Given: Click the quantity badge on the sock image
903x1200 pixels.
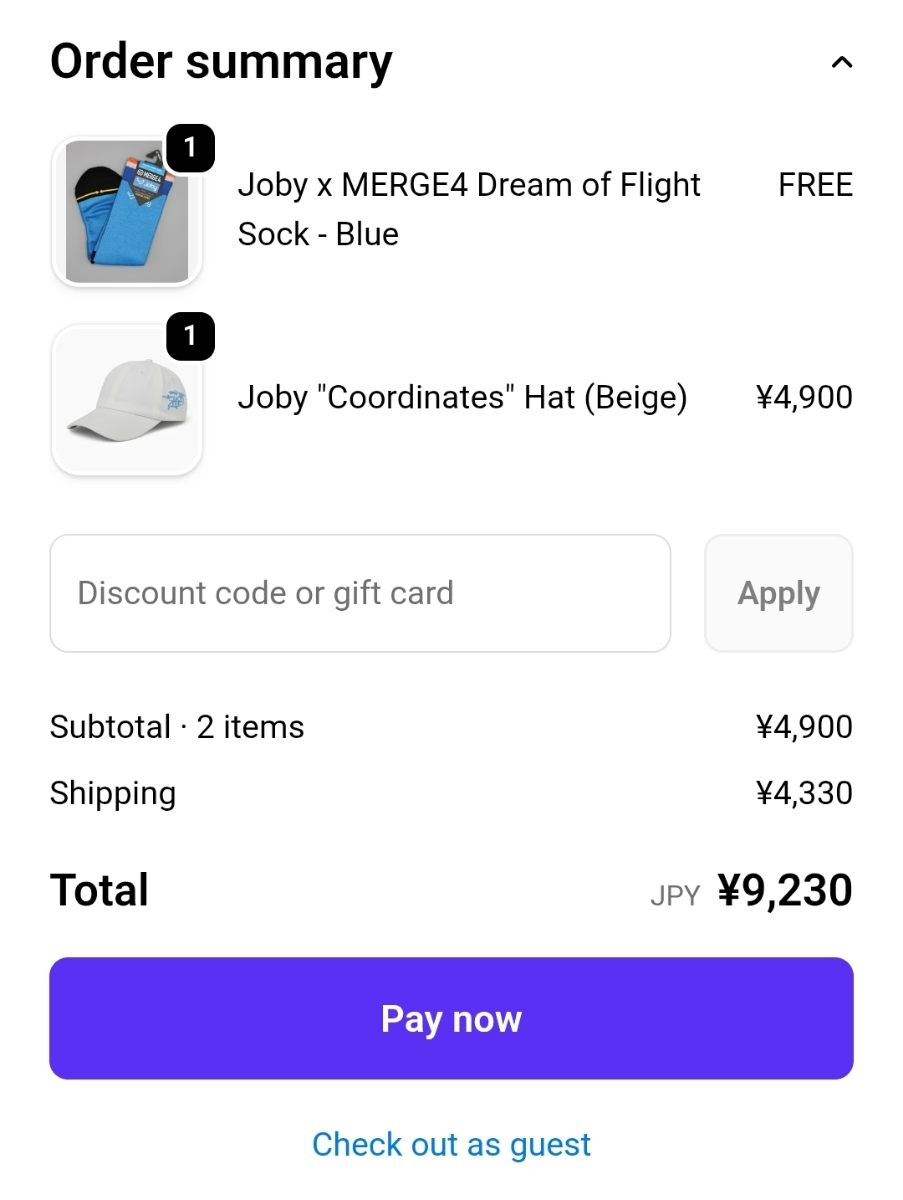Looking at the screenshot, I should coord(190,149).
